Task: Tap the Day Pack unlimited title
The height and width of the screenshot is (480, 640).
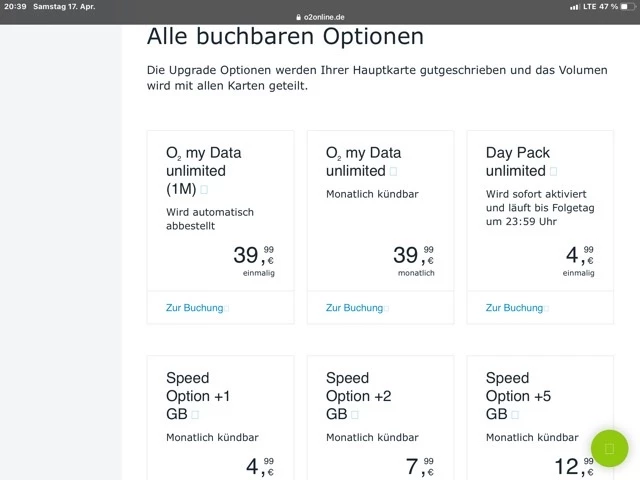Action: tap(517, 161)
